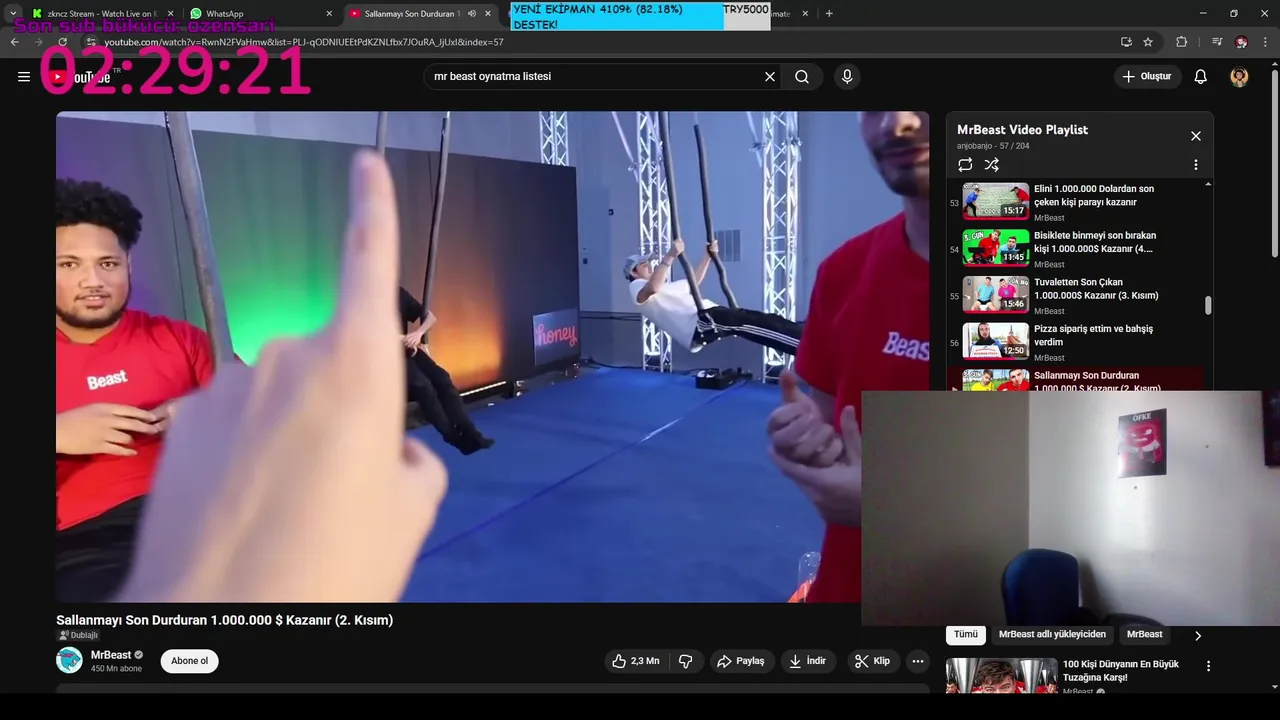Open MrBeast channel name link
Image resolution: width=1280 pixels, height=720 pixels.
(111, 655)
